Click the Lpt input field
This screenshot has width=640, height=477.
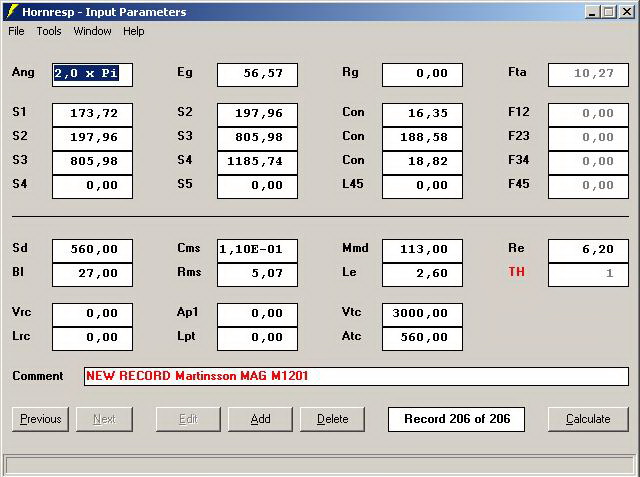(x=258, y=339)
